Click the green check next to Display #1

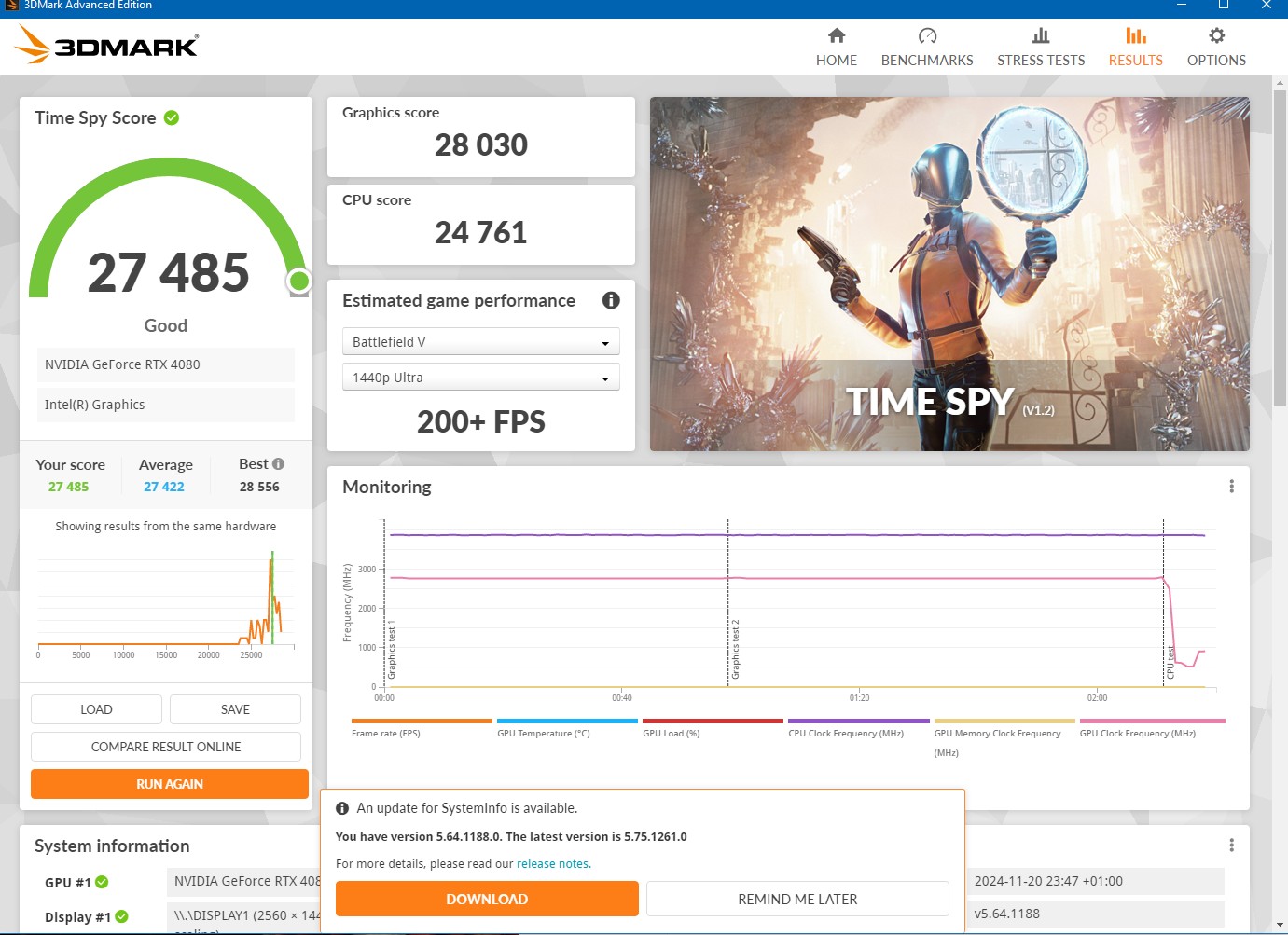click(x=122, y=916)
